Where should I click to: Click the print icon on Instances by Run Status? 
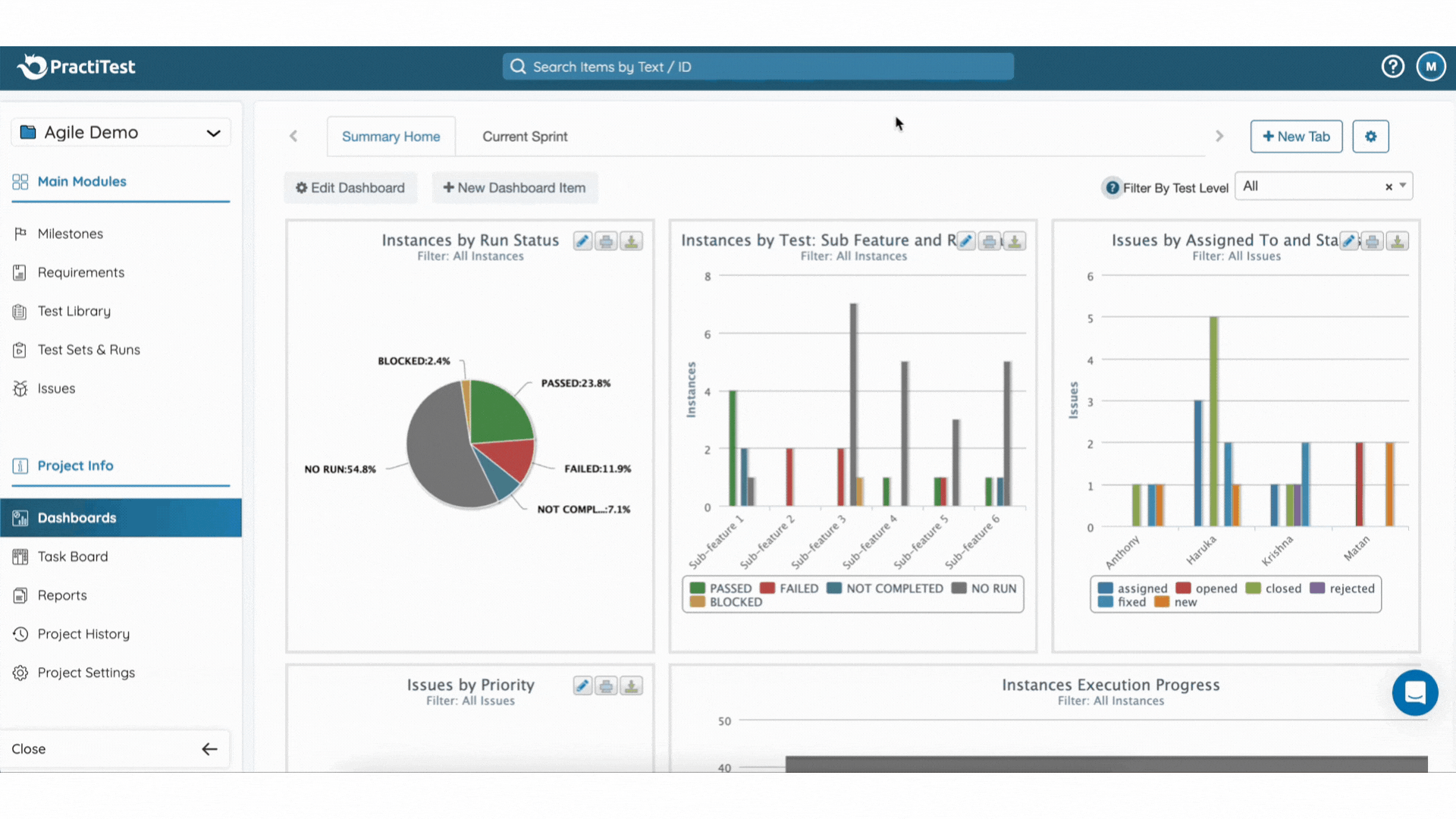tap(606, 241)
